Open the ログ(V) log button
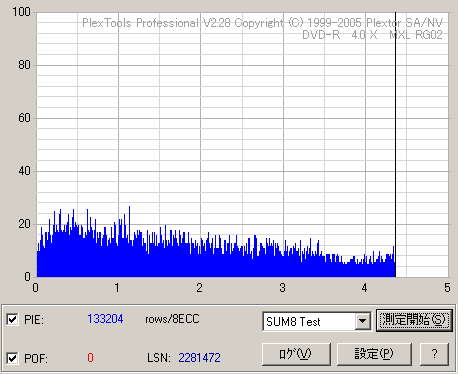 (296, 354)
